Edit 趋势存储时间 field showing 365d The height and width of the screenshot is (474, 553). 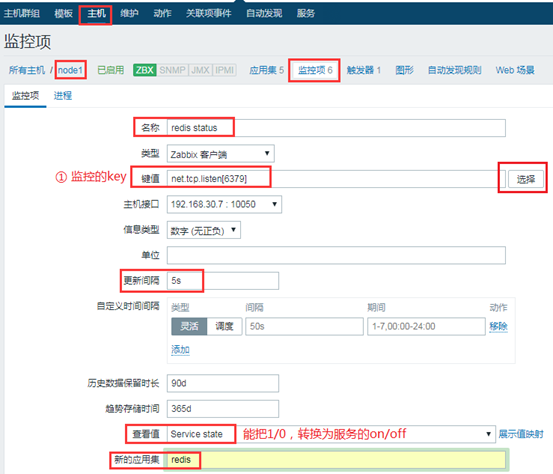(x=223, y=409)
